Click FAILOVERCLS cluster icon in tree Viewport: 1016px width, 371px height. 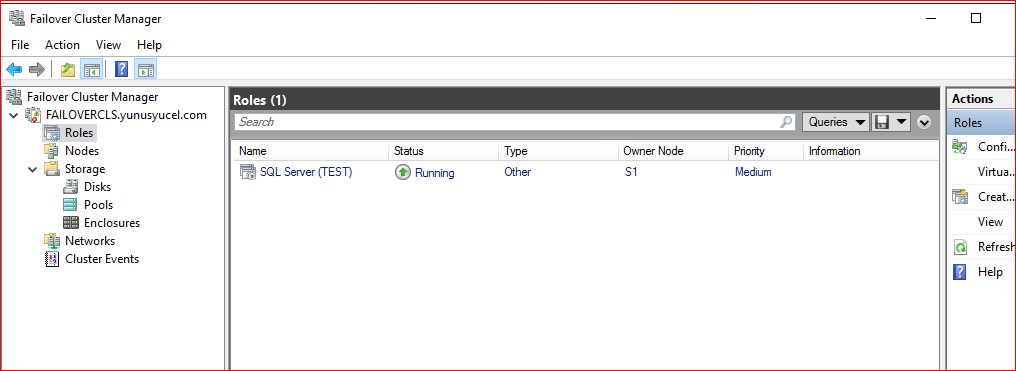[x=32, y=115]
